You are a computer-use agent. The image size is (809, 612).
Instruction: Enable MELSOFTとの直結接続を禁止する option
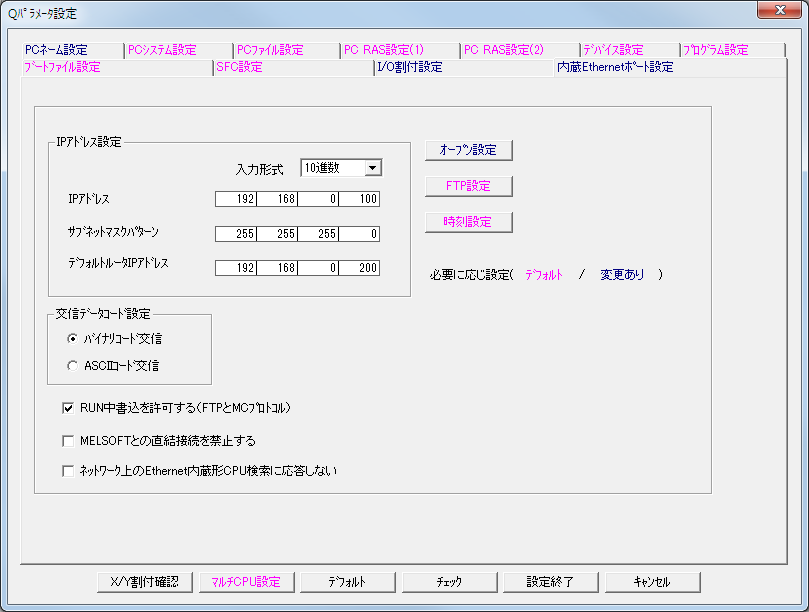click(x=67, y=440)
